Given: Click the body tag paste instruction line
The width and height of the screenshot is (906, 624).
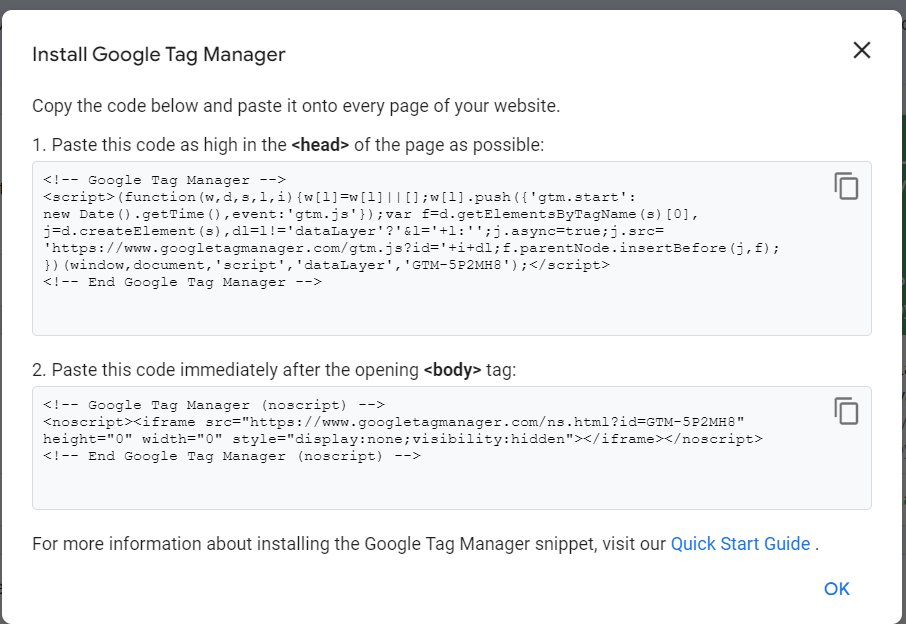Looking at the screenshot, I should [x=274, y=370].
